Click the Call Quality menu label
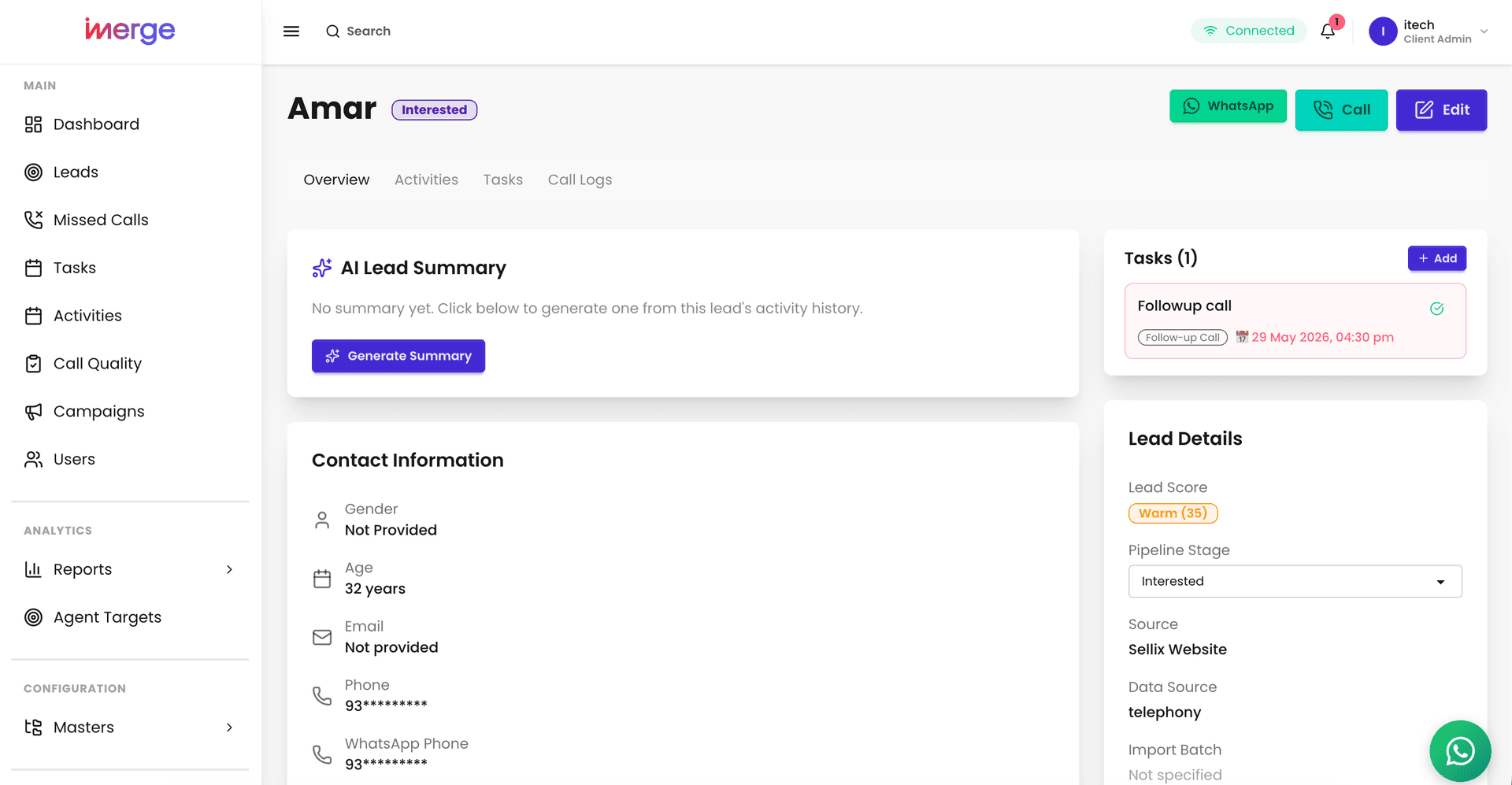Image resolution: width=1512 pixels, height=785 pixels. 98,364
